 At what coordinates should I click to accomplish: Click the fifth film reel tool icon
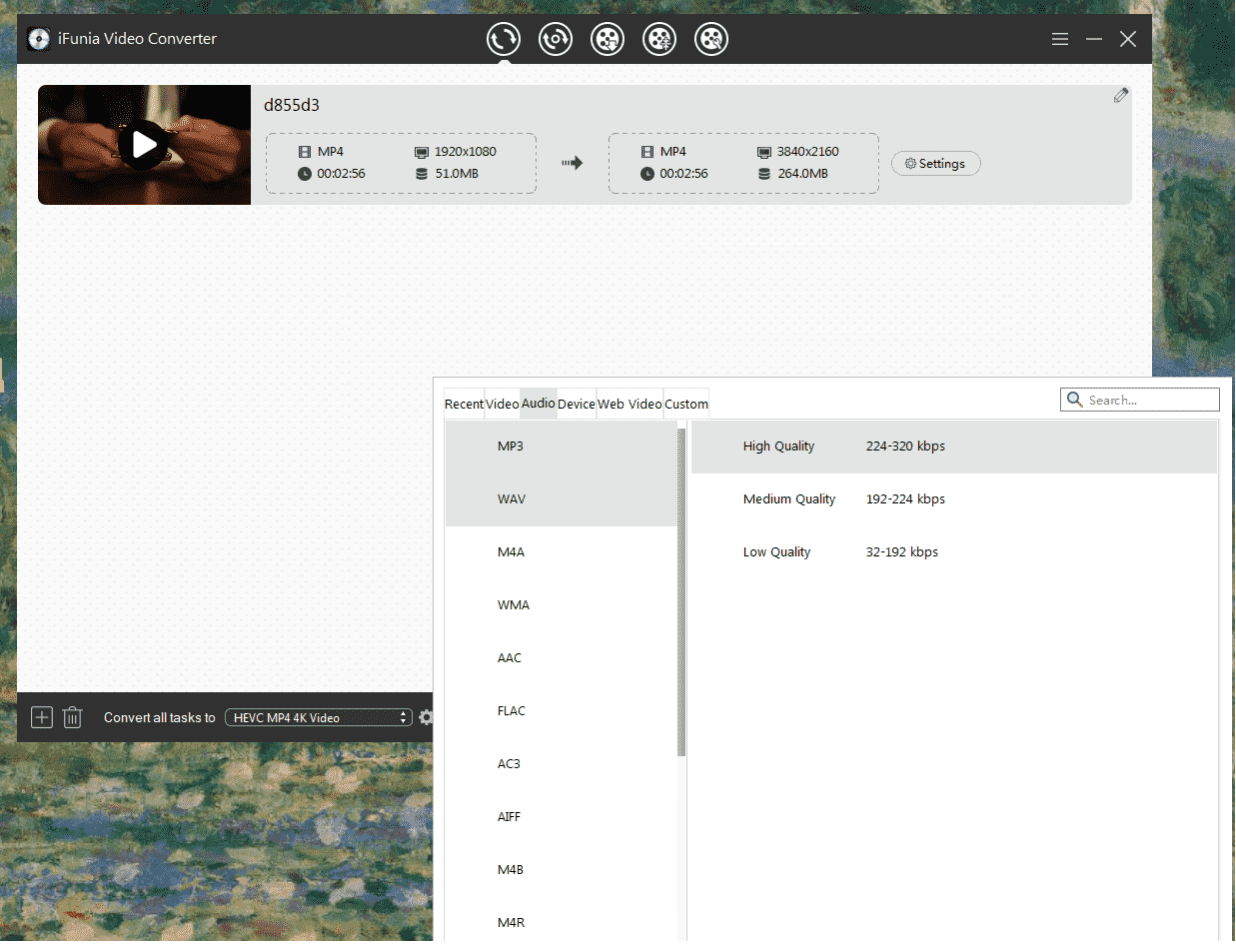tap(711, 39)
